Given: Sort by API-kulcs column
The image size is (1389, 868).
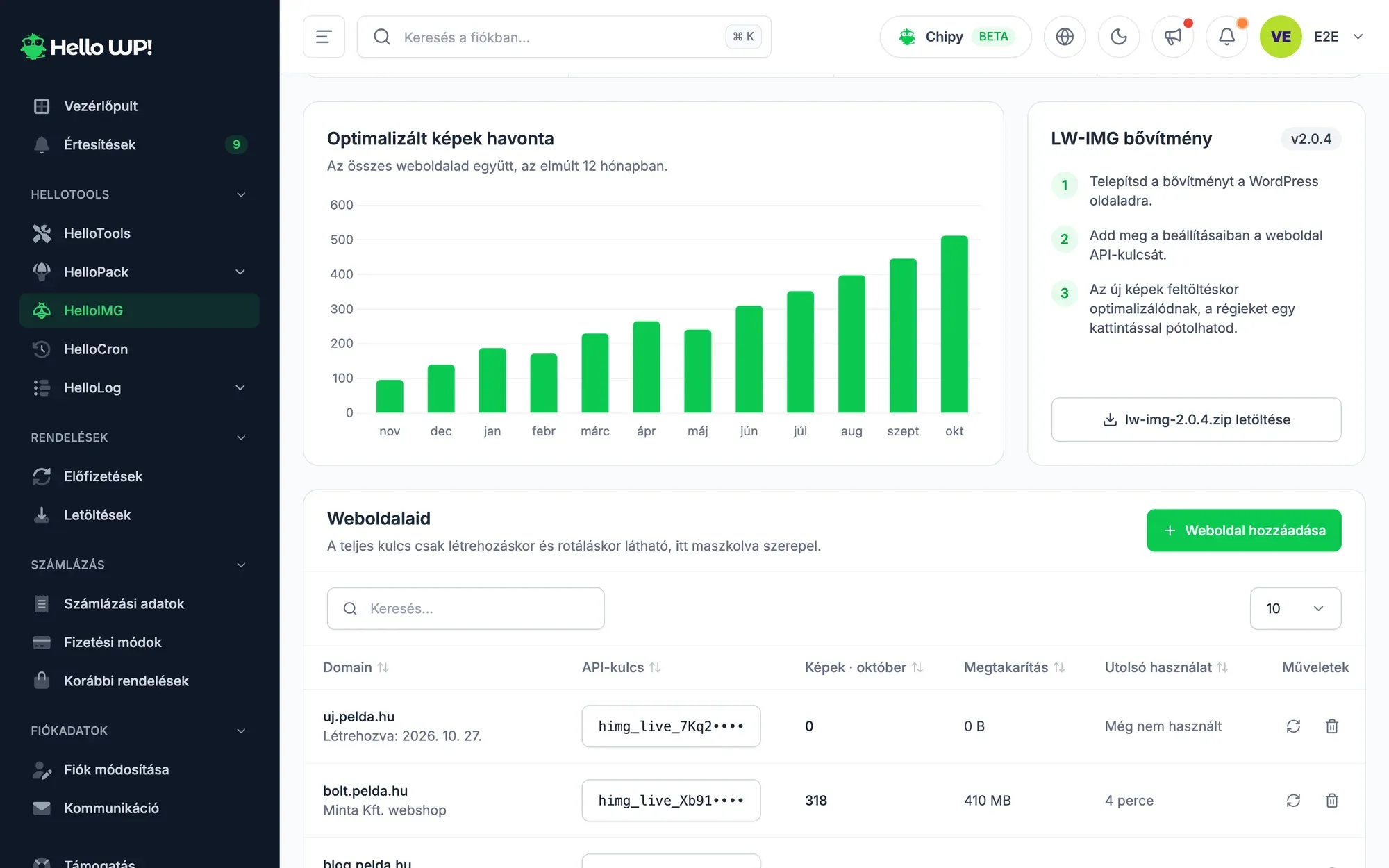Looking at the screenshot, I should point(621,667).
